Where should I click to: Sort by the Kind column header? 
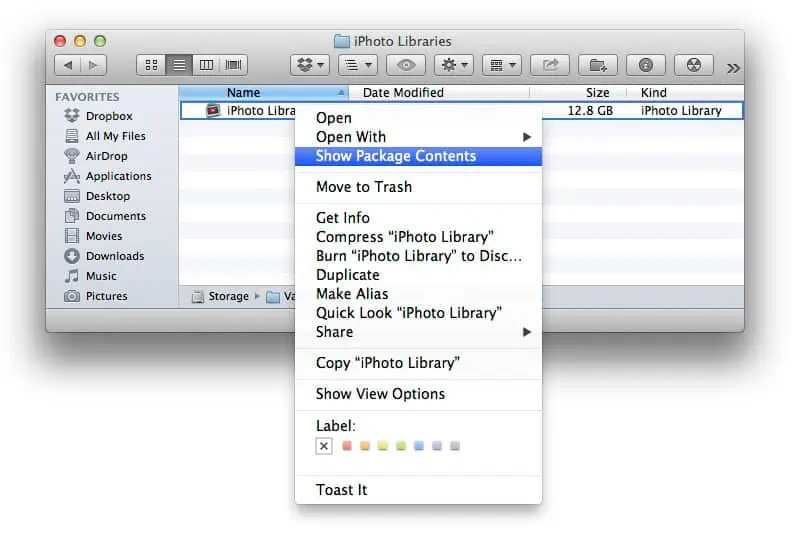[x=685, y=93]
